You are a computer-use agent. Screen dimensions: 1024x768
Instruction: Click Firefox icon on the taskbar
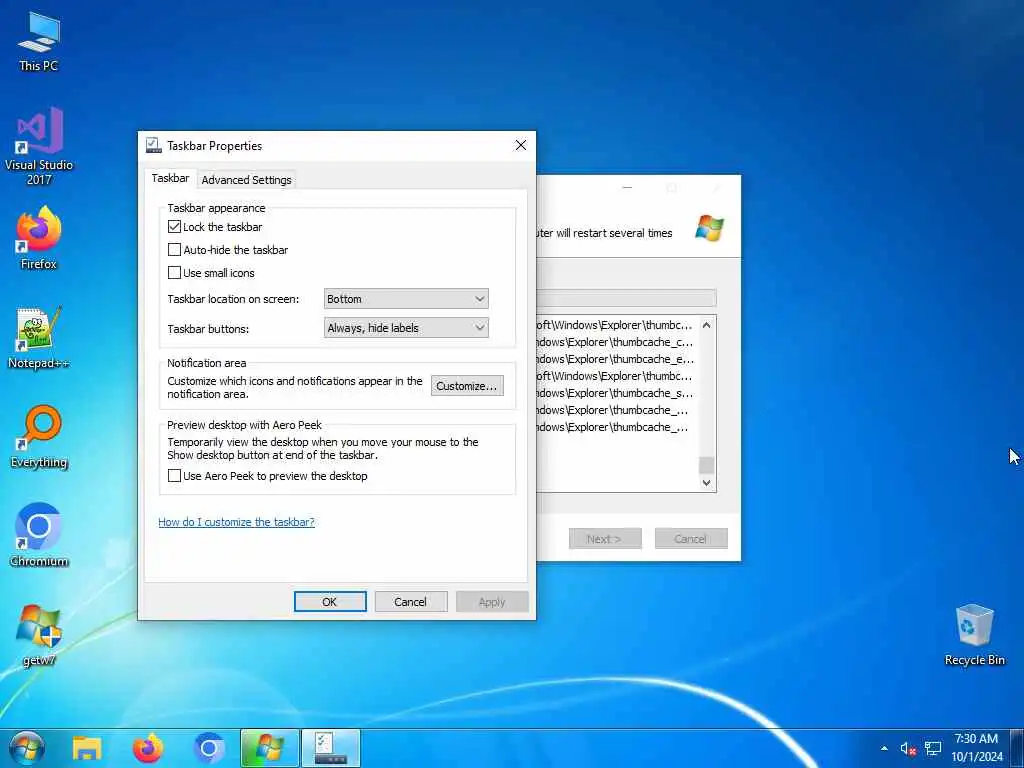click(x=148, y=748)
